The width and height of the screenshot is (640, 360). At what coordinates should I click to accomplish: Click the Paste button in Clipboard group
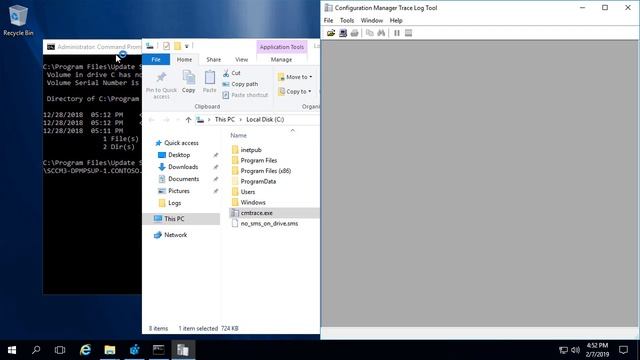point(209,81)
